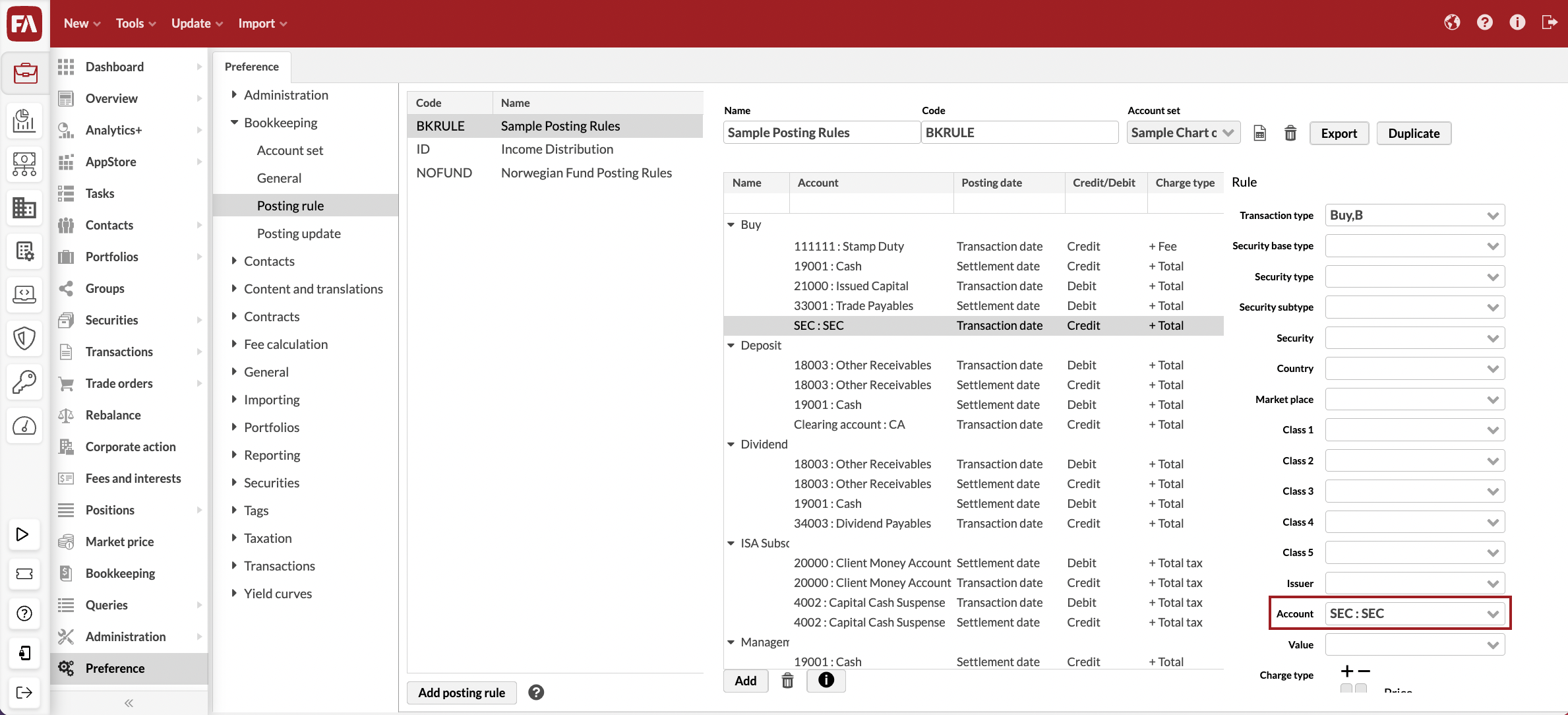Click the circled question mark in left rail
Screen dimensions: 1568x715
(24, 613)
